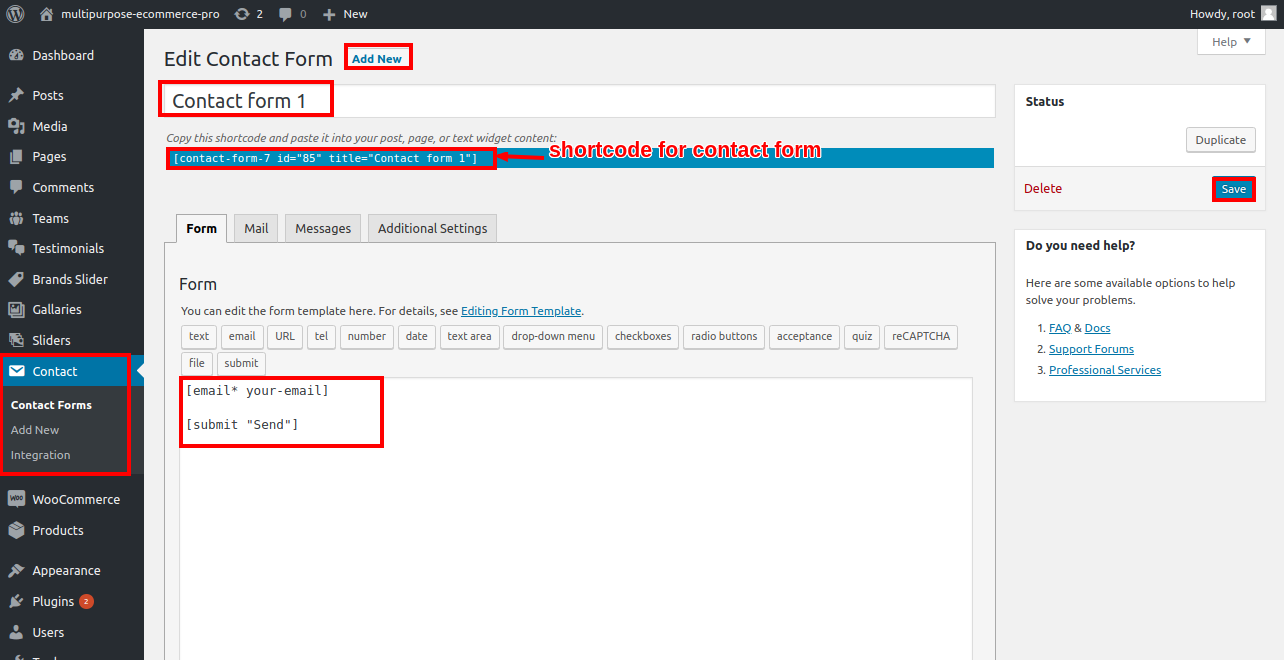Open the FAQ link
Viewport: 1284px width, 660px height.
pyautogui.click(x=1060, y=328)
